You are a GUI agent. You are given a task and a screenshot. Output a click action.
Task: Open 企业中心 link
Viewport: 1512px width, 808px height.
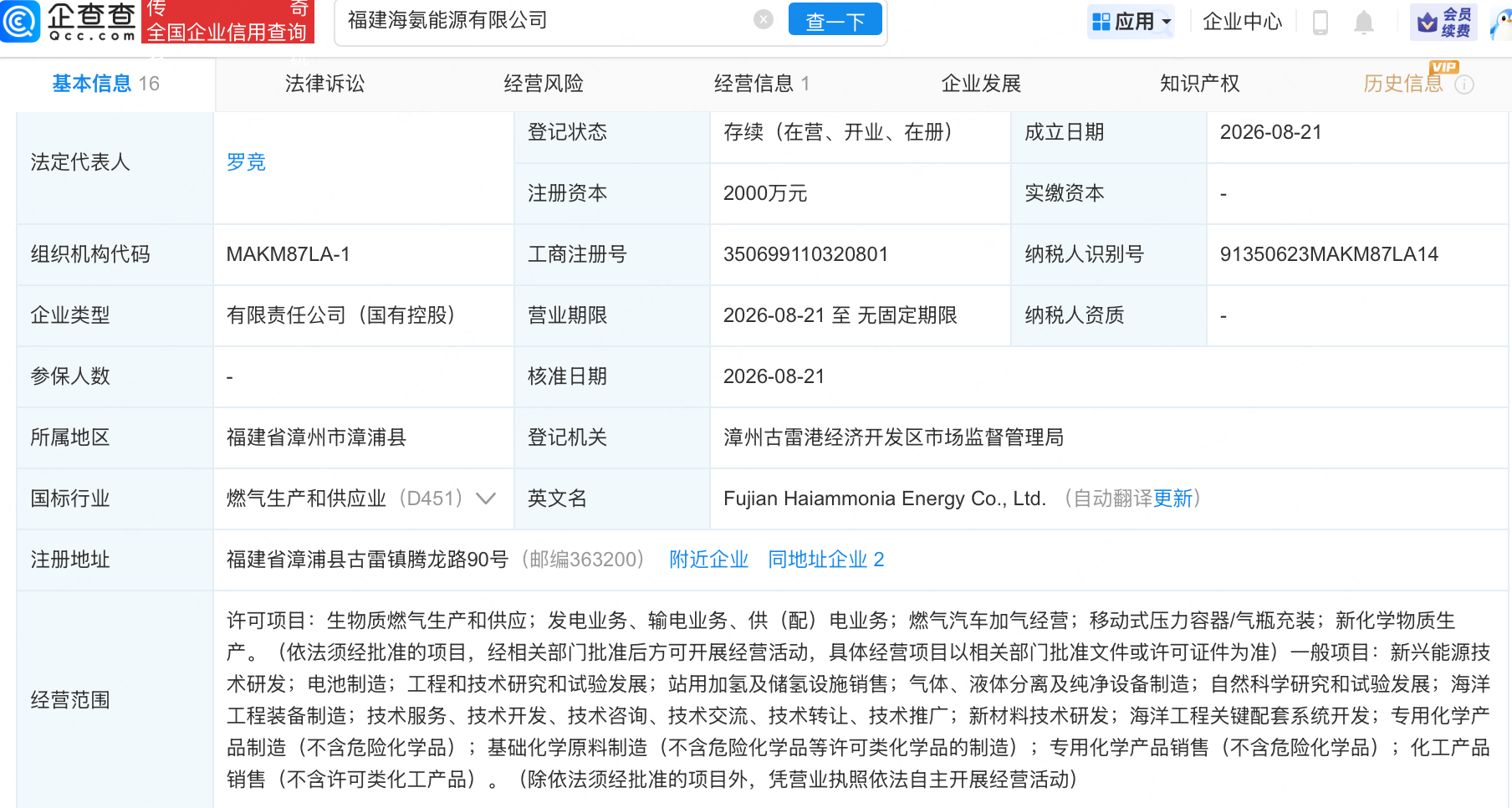pos(1242,22)
